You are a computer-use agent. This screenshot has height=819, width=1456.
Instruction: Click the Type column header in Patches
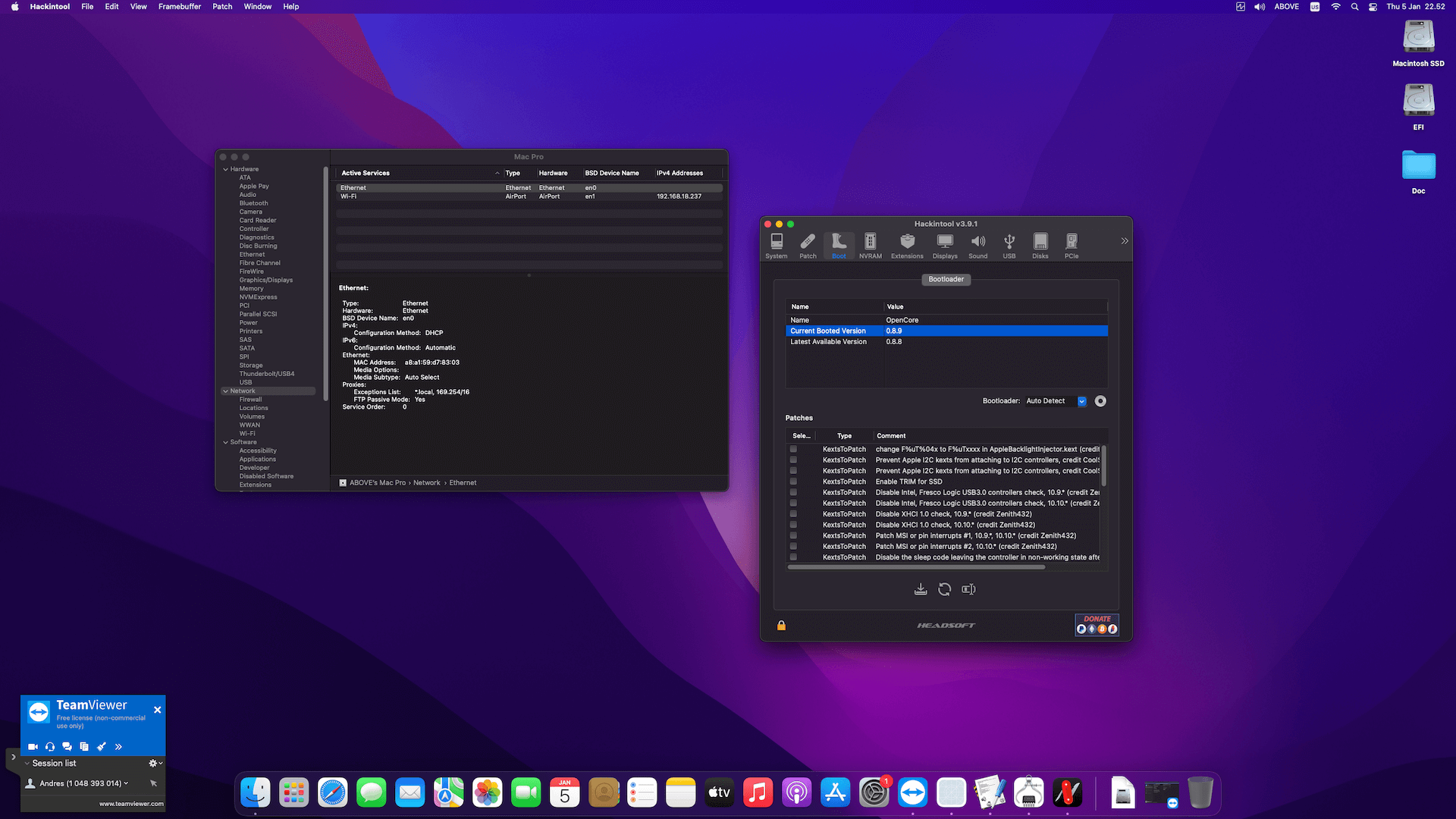point(844,436)
